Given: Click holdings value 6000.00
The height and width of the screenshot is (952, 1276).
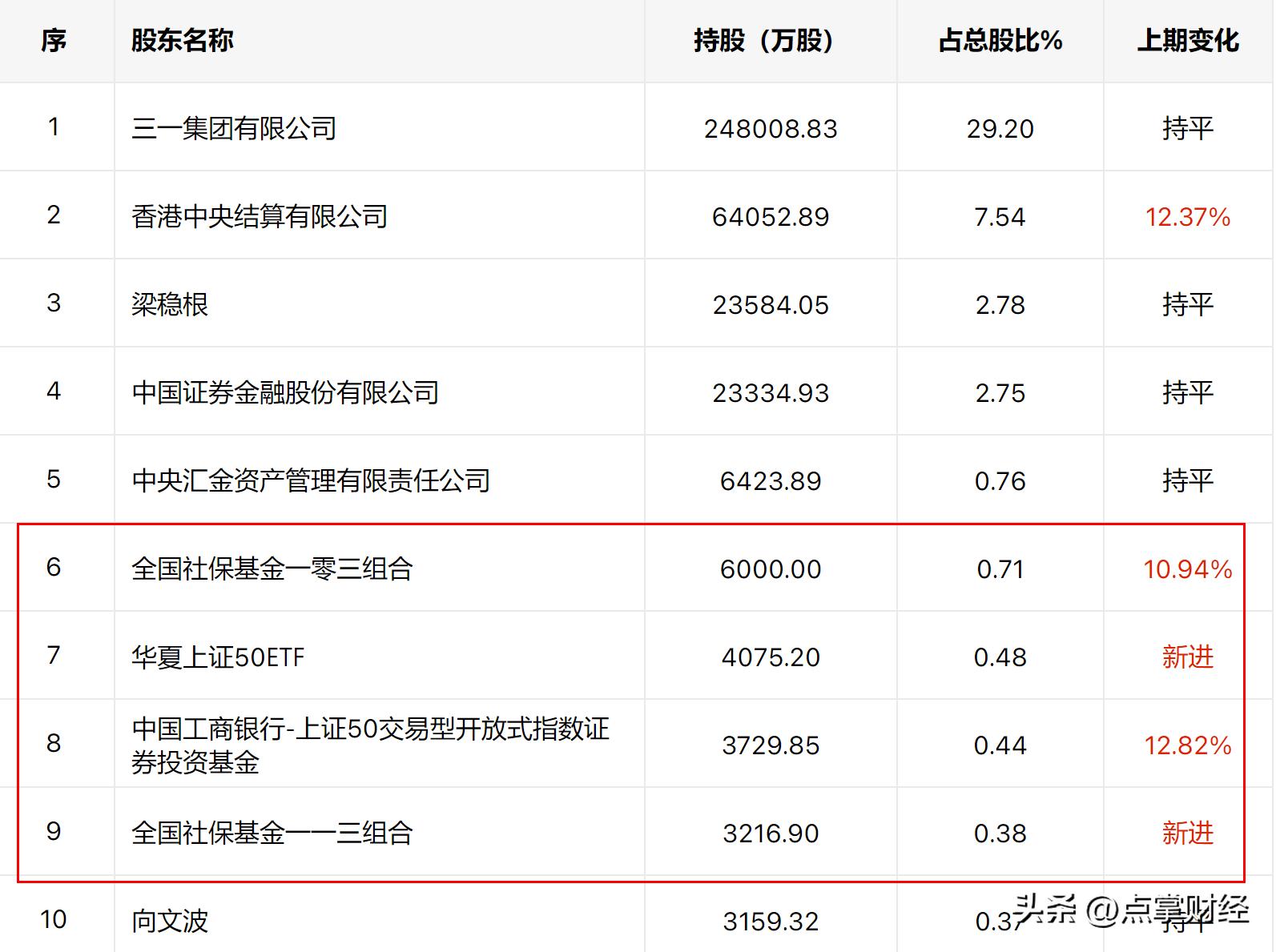Looking at the screenshot, I should (771, 569).
